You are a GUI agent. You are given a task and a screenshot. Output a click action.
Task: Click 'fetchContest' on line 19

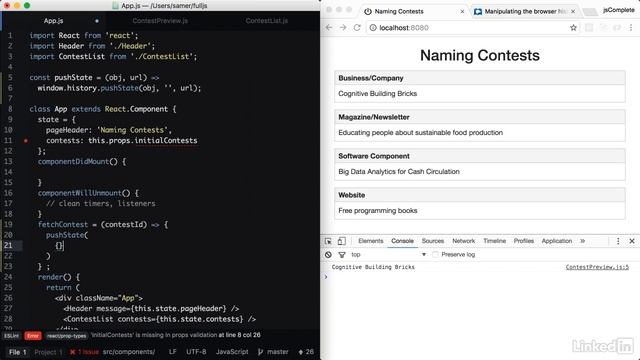coord(63,224)
